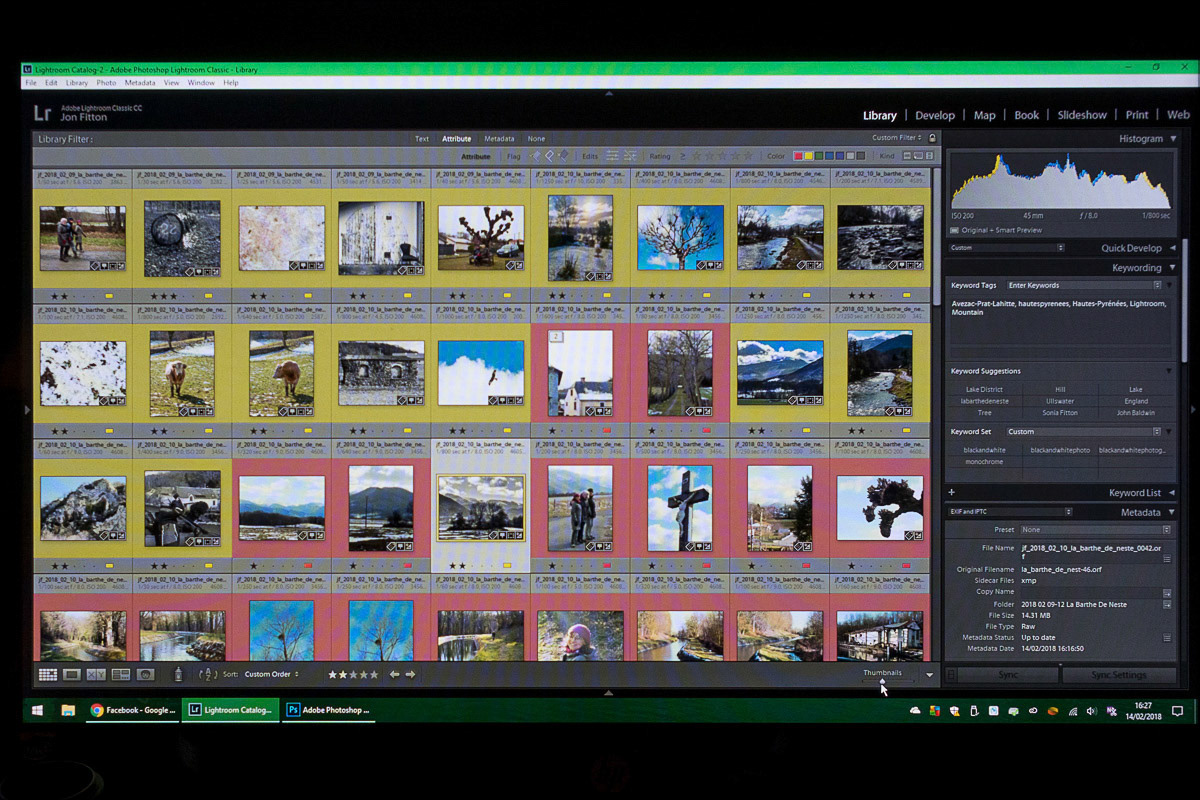Switch to Grid view in the toolbar
The height and width of the screenshot is (800, 1200).
48,675
